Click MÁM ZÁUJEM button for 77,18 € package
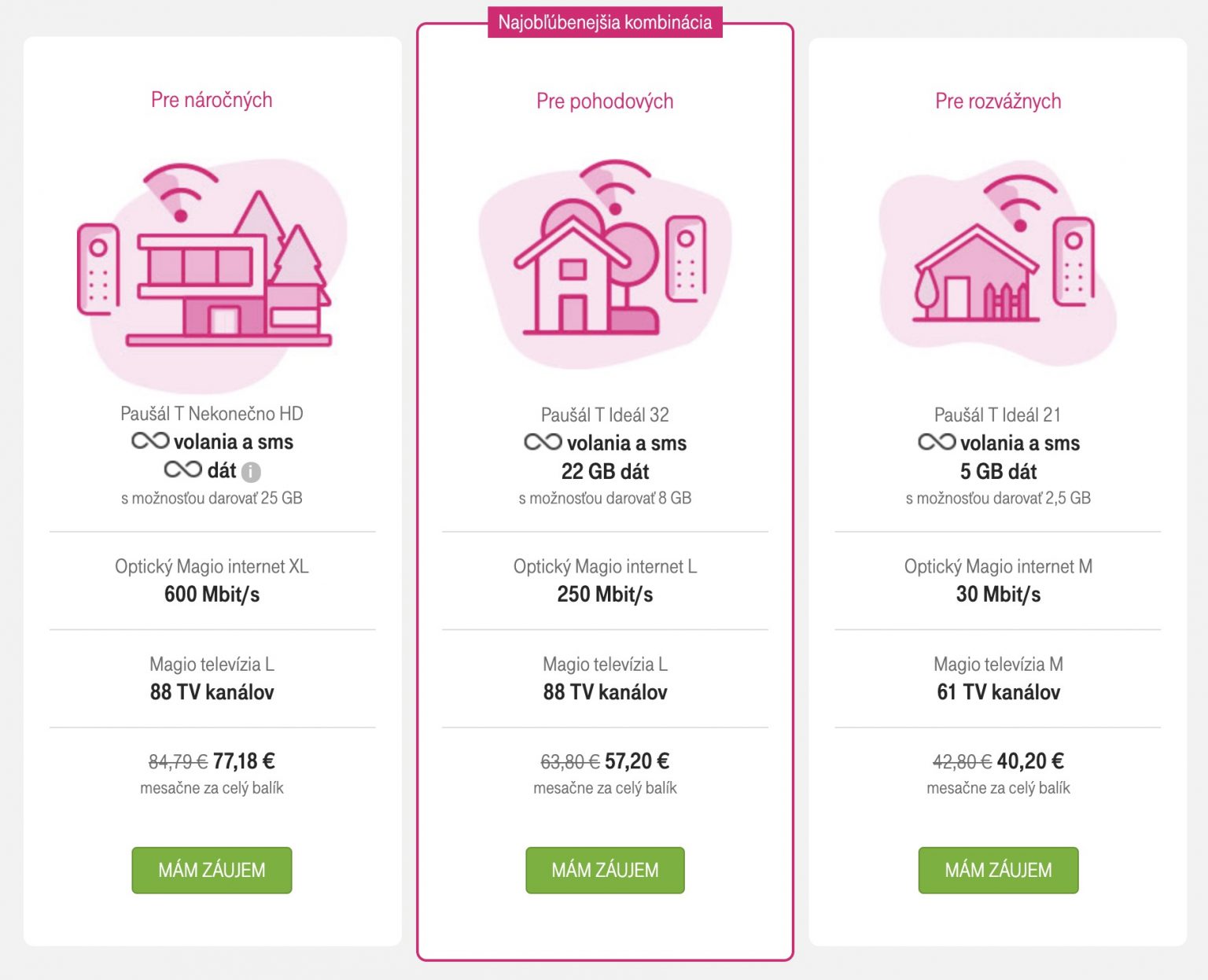1208x980 pixels. [x=212, y=870]
